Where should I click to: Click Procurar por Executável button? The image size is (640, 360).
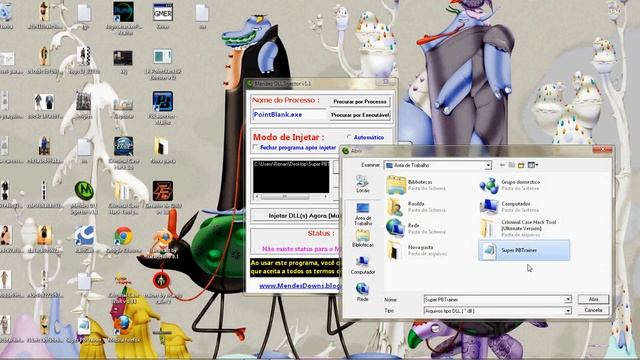pos(360,115)
